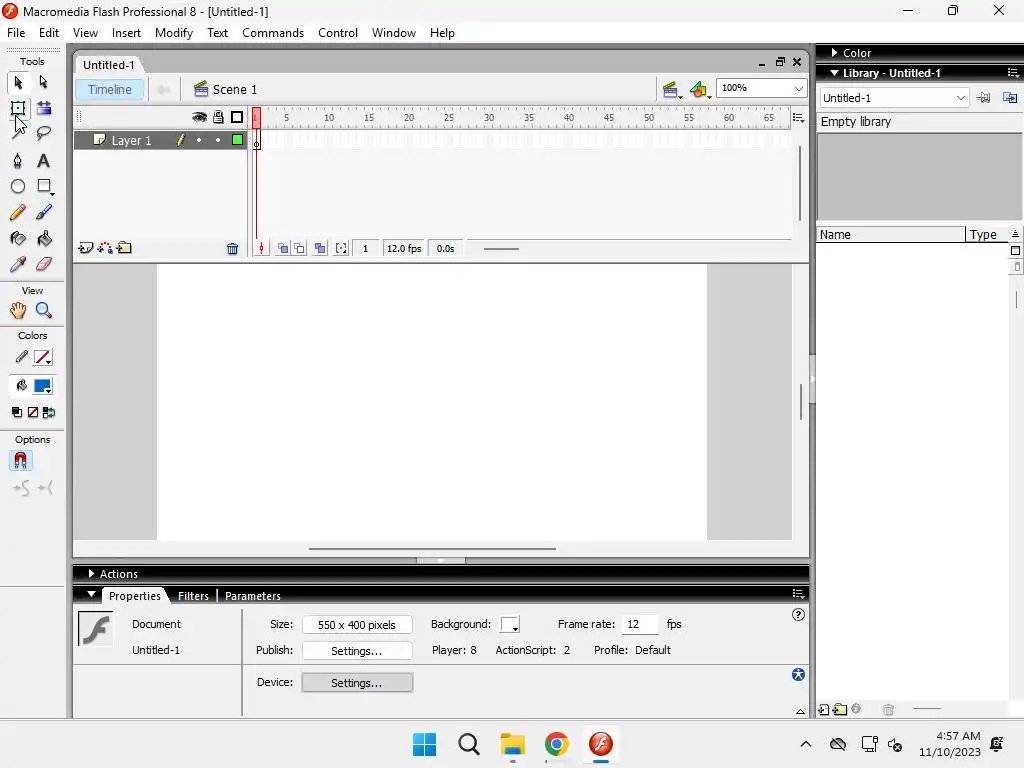The height and width of the screenshot is (768, 1024).
Task: Toggle show all layers as outlines
Action: click(237, 117)
